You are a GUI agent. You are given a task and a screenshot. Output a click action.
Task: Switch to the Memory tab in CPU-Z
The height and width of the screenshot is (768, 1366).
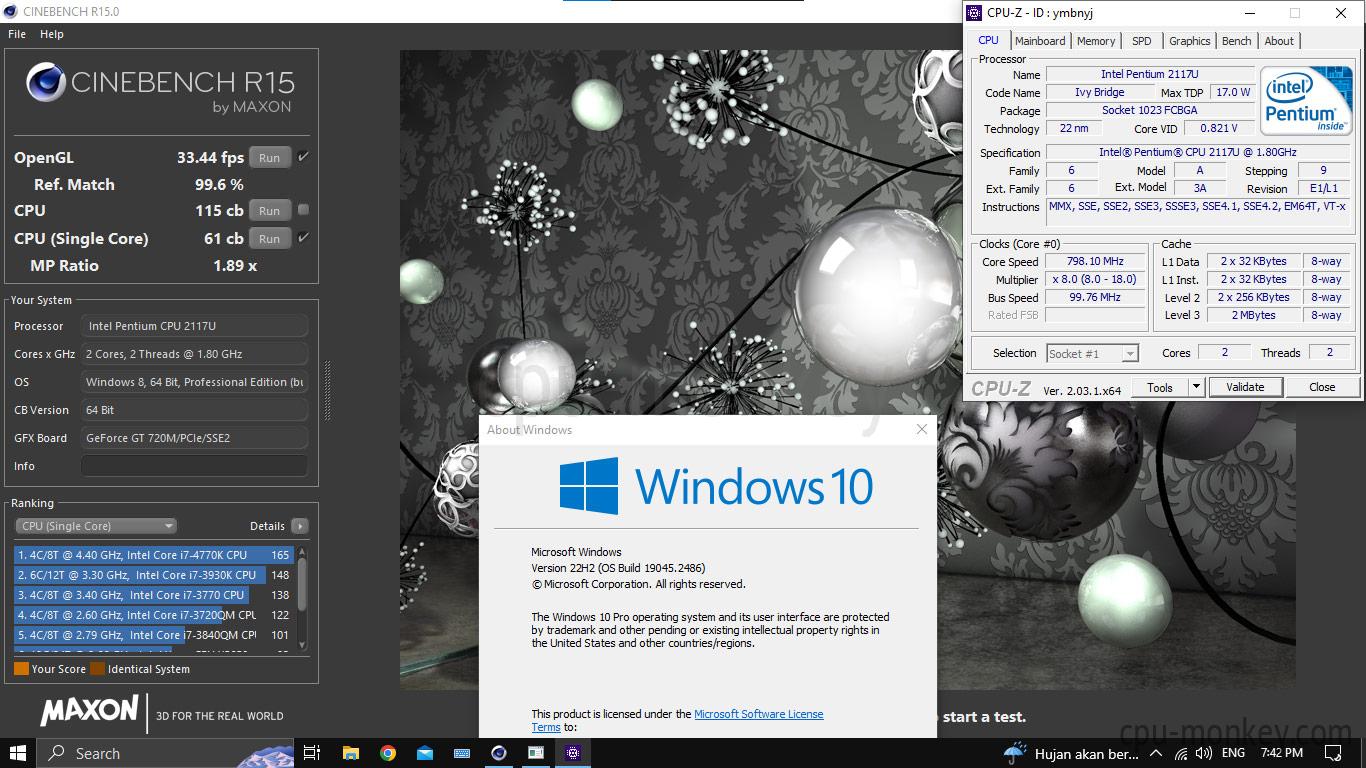[1096, 41]
